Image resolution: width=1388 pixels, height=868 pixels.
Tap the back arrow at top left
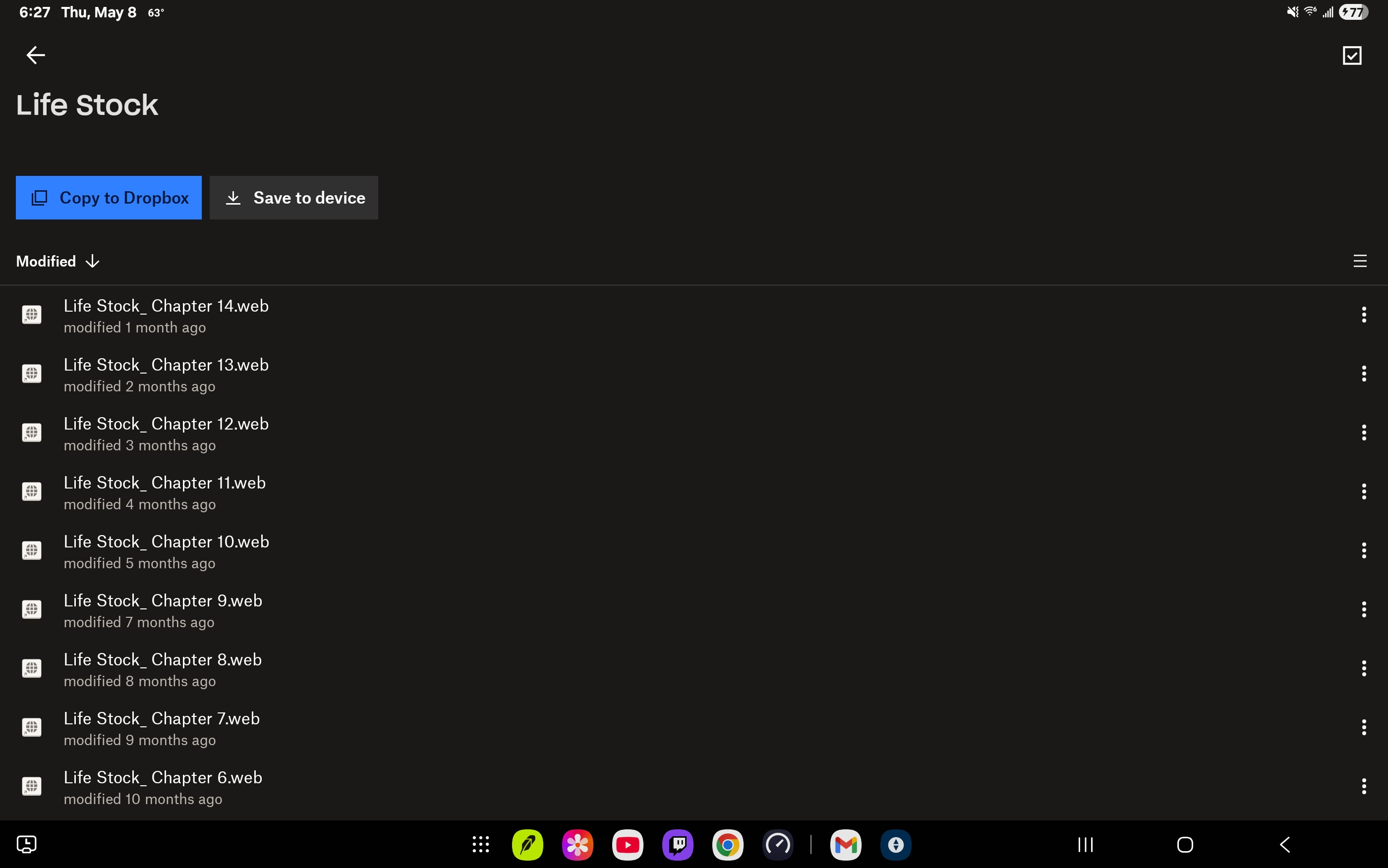pos(36,55)
